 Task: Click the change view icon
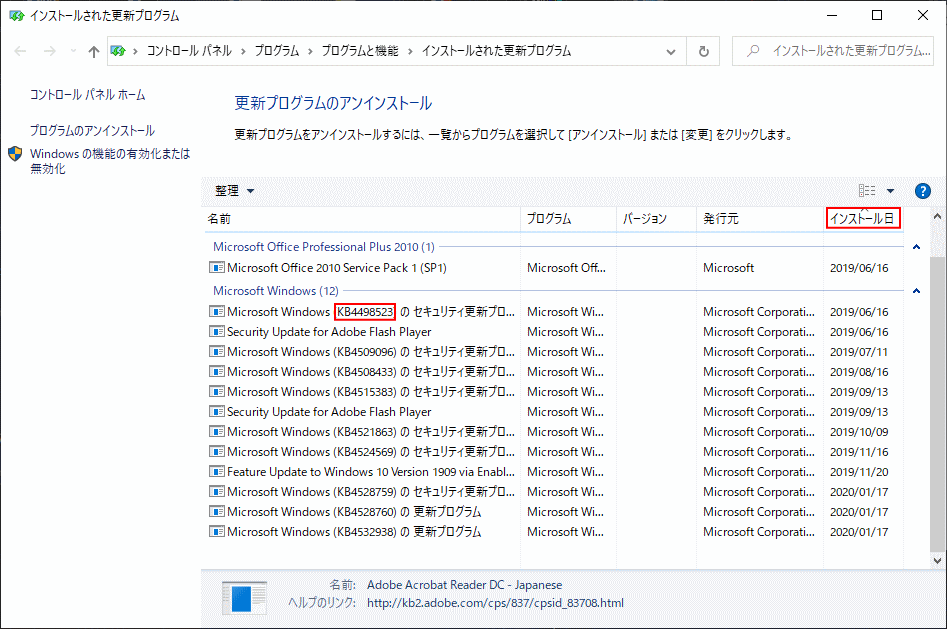tap(867, 191)
